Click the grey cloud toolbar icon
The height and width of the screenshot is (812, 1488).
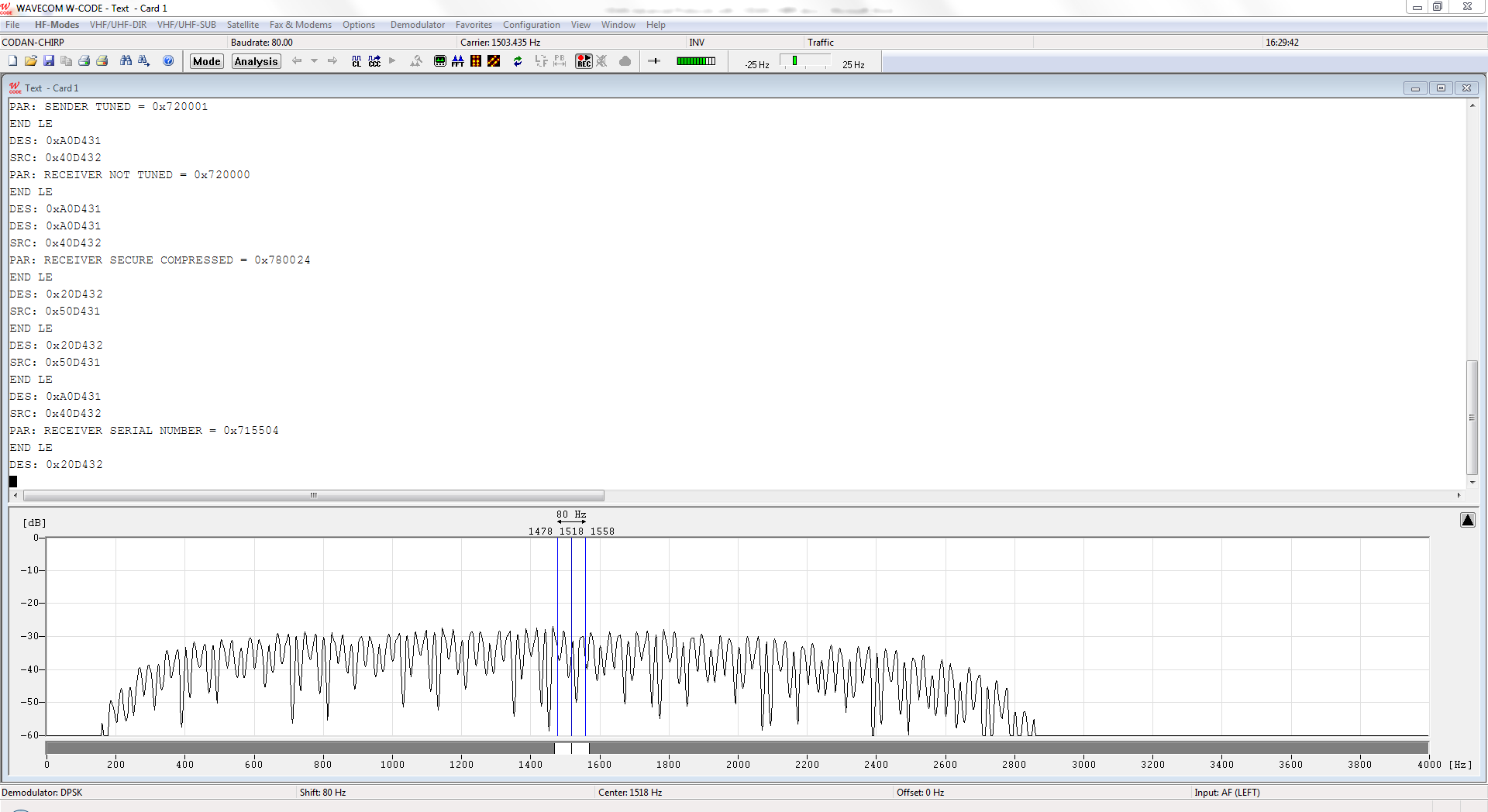625,61
